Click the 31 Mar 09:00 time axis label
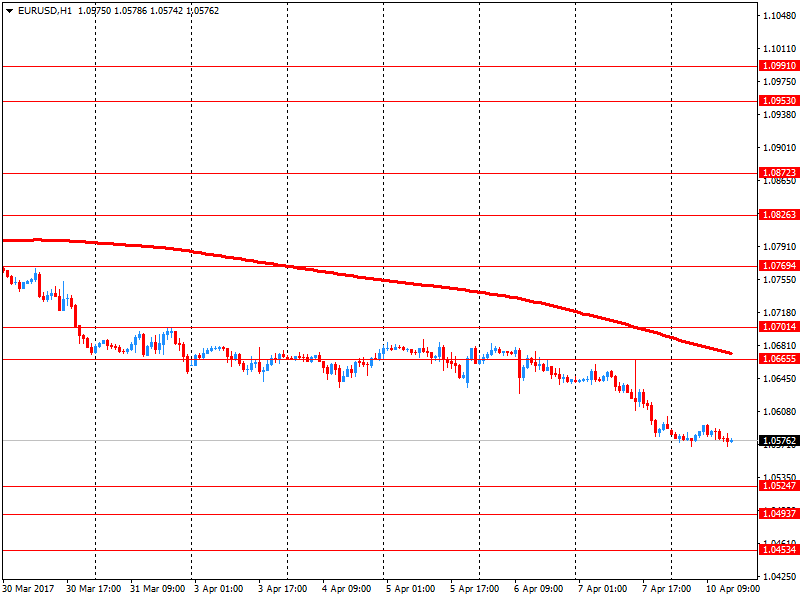 click(158, 589)
